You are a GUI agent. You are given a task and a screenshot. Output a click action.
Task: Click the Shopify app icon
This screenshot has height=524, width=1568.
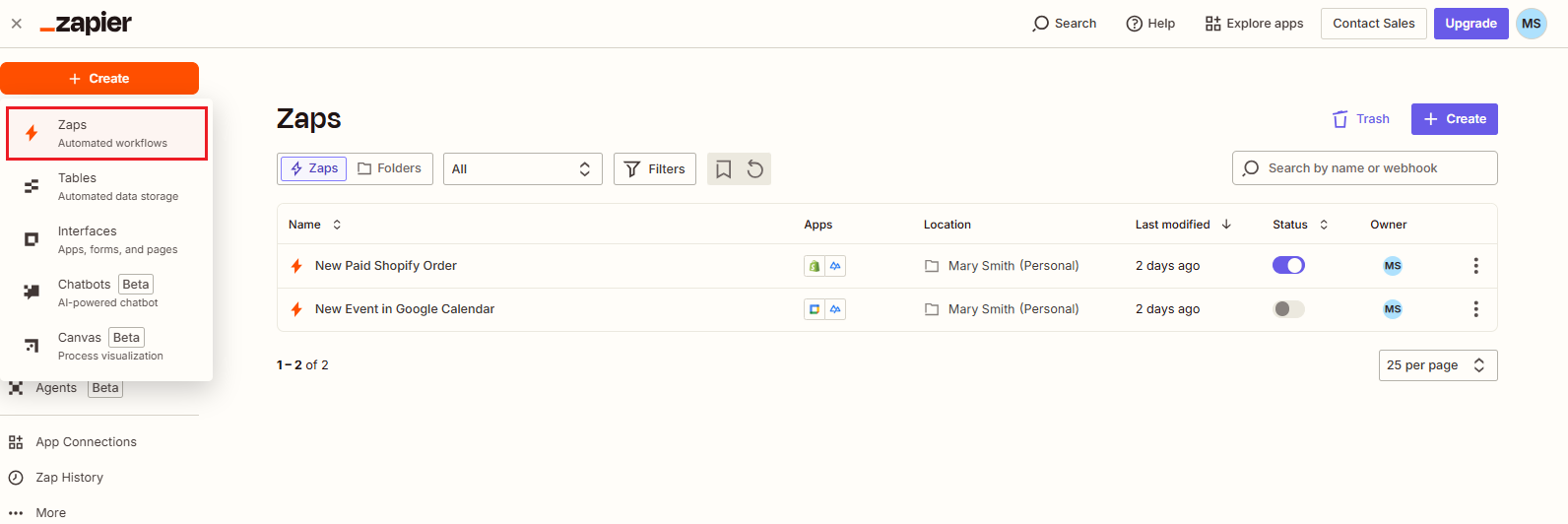click(x=815, y=266)
